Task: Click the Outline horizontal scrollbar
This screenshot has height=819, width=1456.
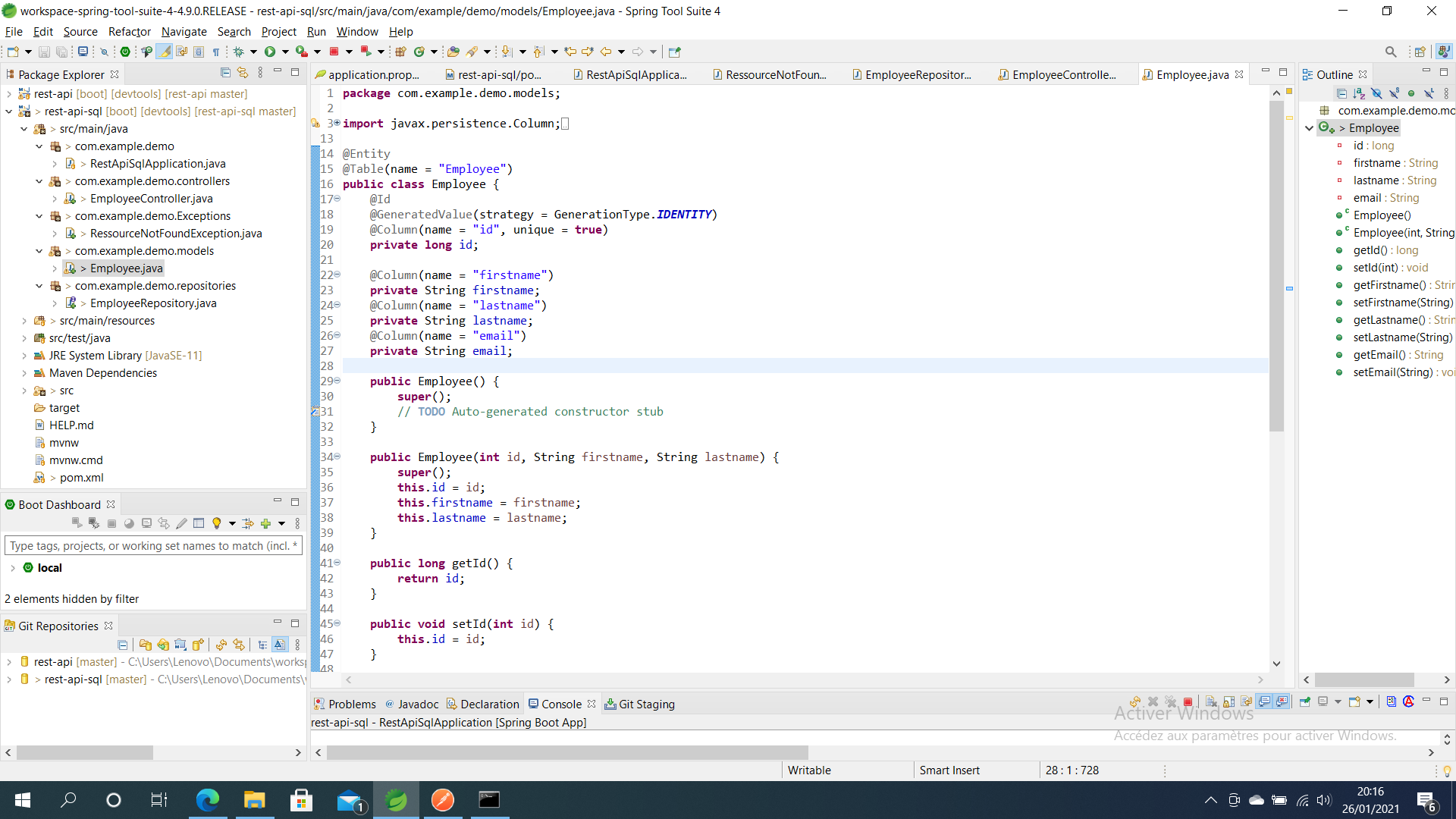Action: pyautogui.click(x=1364, y=679)
